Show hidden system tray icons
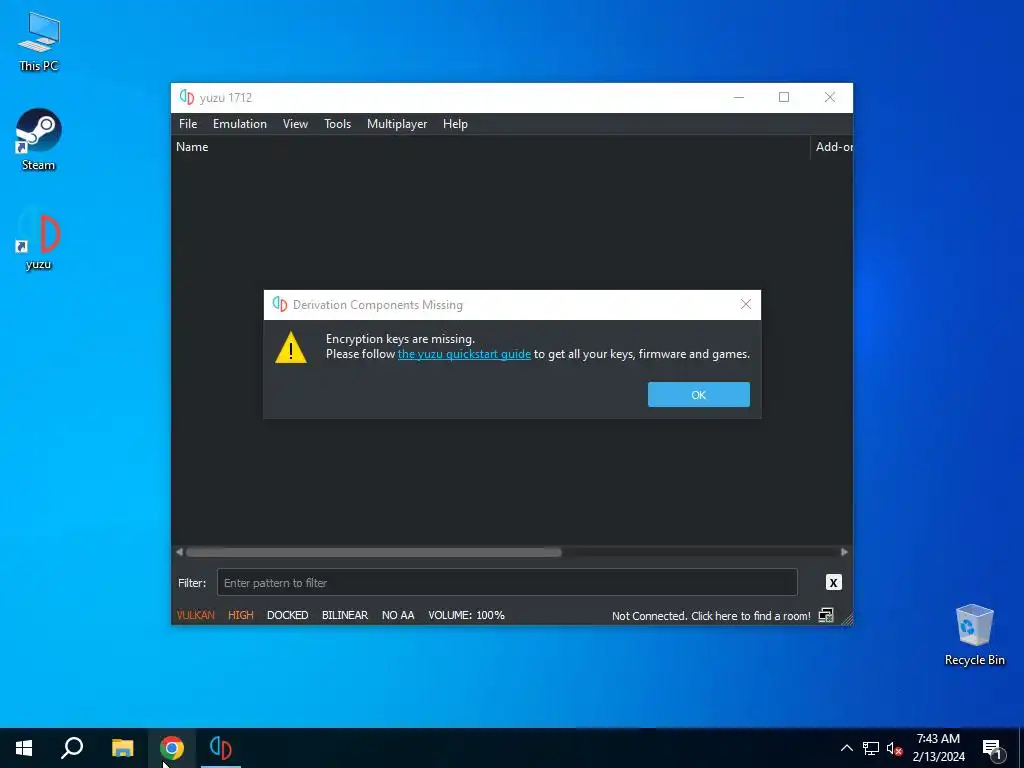Viewport: 1024px width, 768px height. [846, 748]
